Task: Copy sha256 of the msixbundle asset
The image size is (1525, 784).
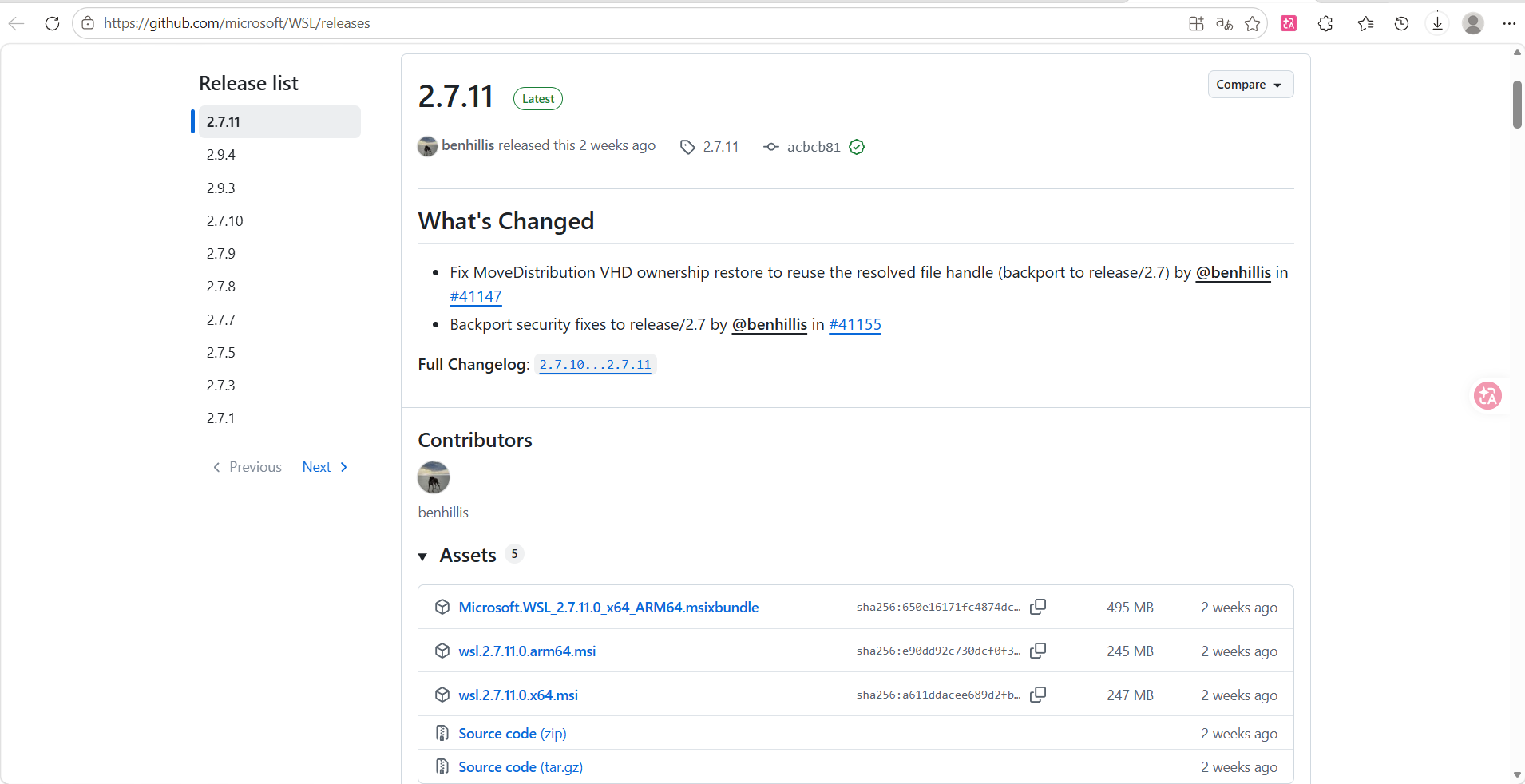Action: tap(1038, 607)
